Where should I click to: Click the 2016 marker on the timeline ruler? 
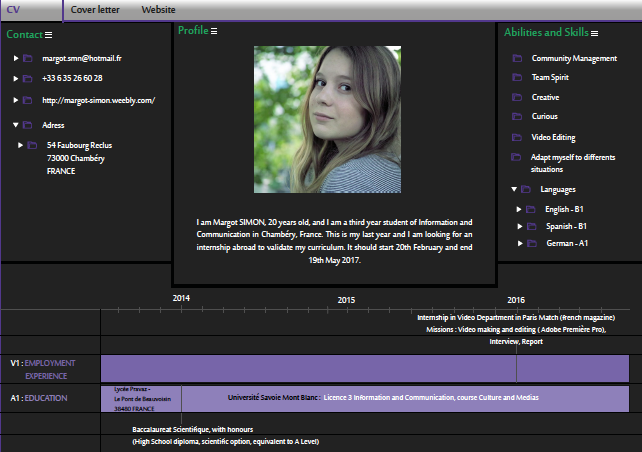[x=516, y=300]
